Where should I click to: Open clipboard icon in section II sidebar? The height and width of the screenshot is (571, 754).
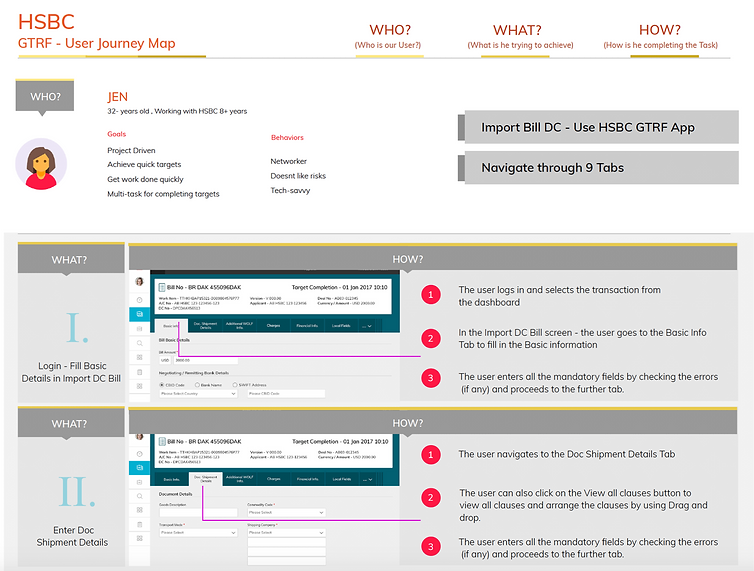click(x=139, y=524)
